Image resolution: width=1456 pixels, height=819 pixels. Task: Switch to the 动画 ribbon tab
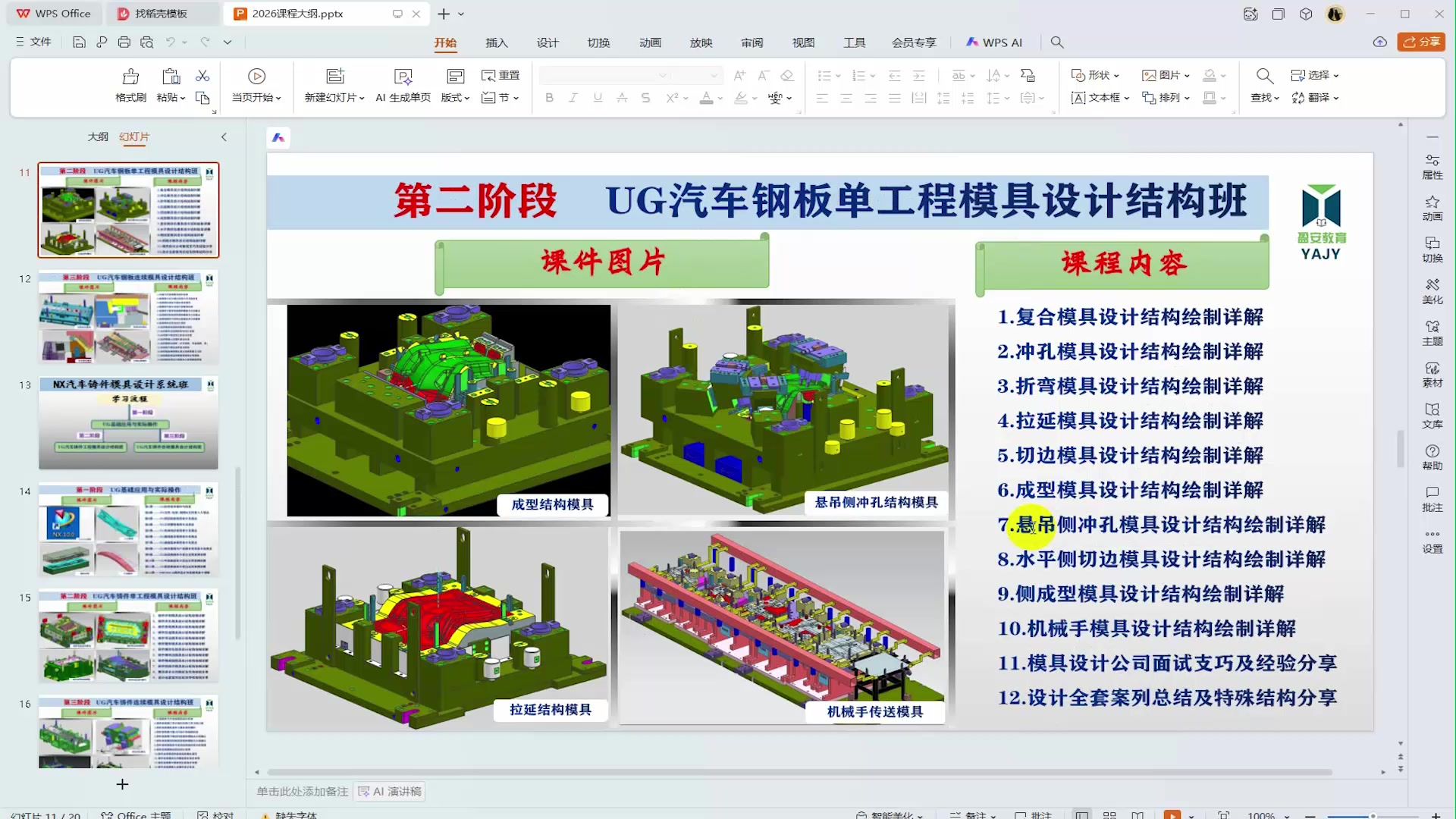(650, 42)
